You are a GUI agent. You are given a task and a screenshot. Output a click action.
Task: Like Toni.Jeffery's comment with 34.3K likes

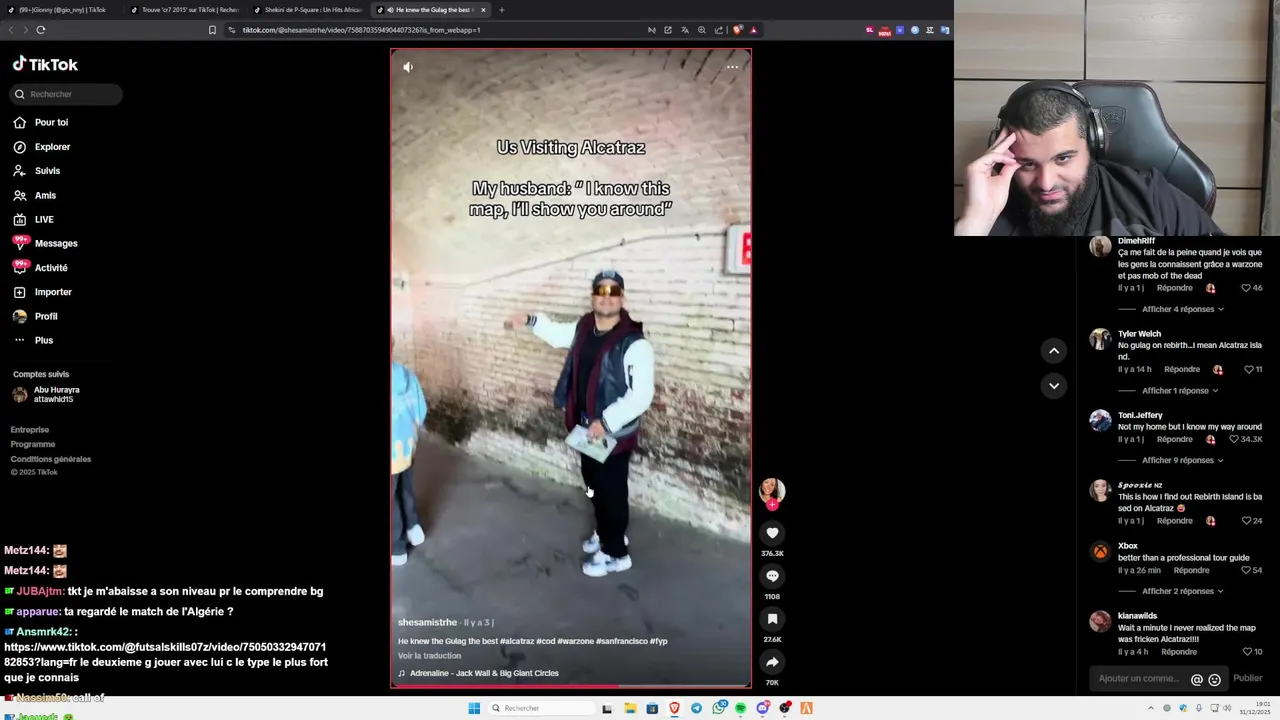(1234, 439)
